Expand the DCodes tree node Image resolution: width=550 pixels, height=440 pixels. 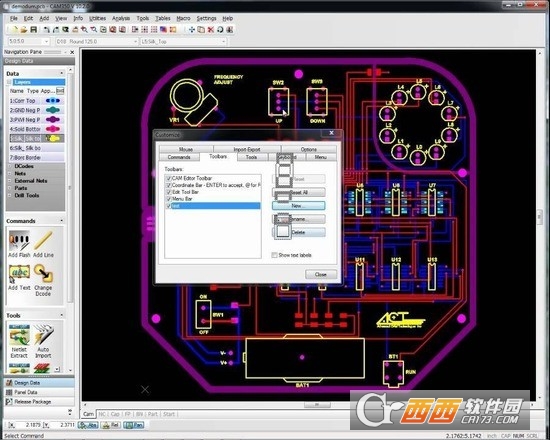[x=9, y=166]
